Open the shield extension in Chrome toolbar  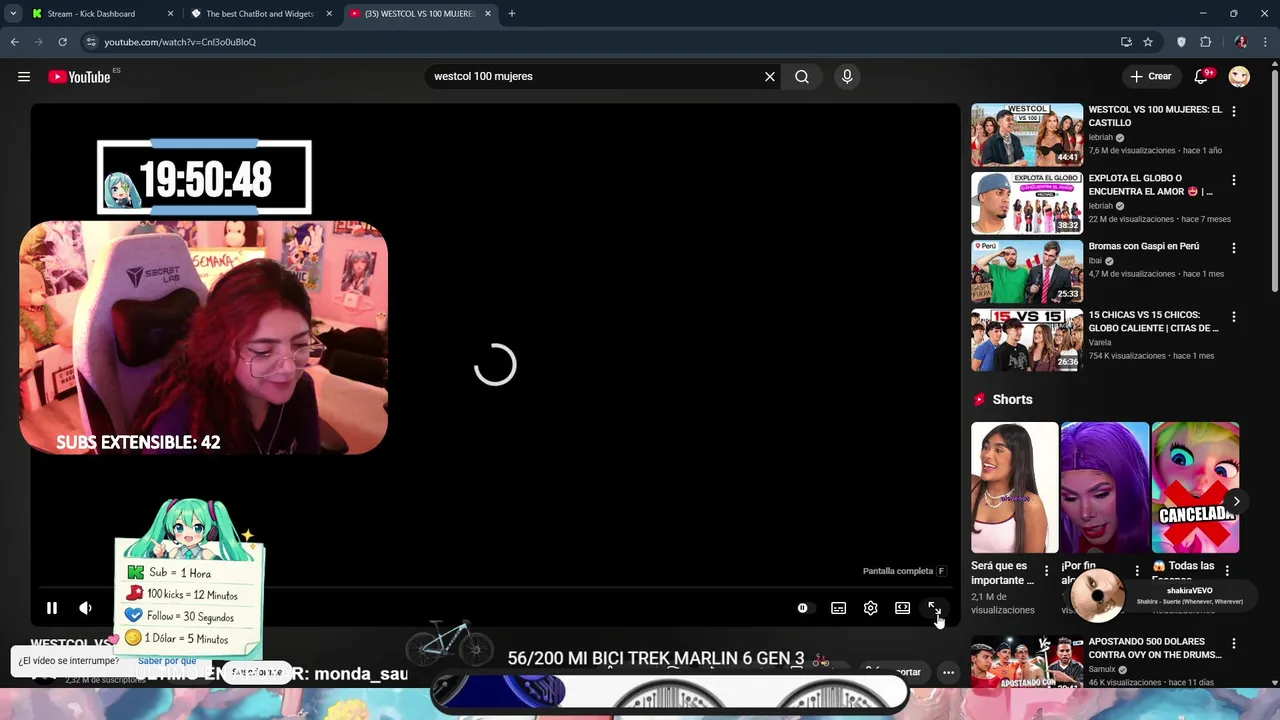1181,42
